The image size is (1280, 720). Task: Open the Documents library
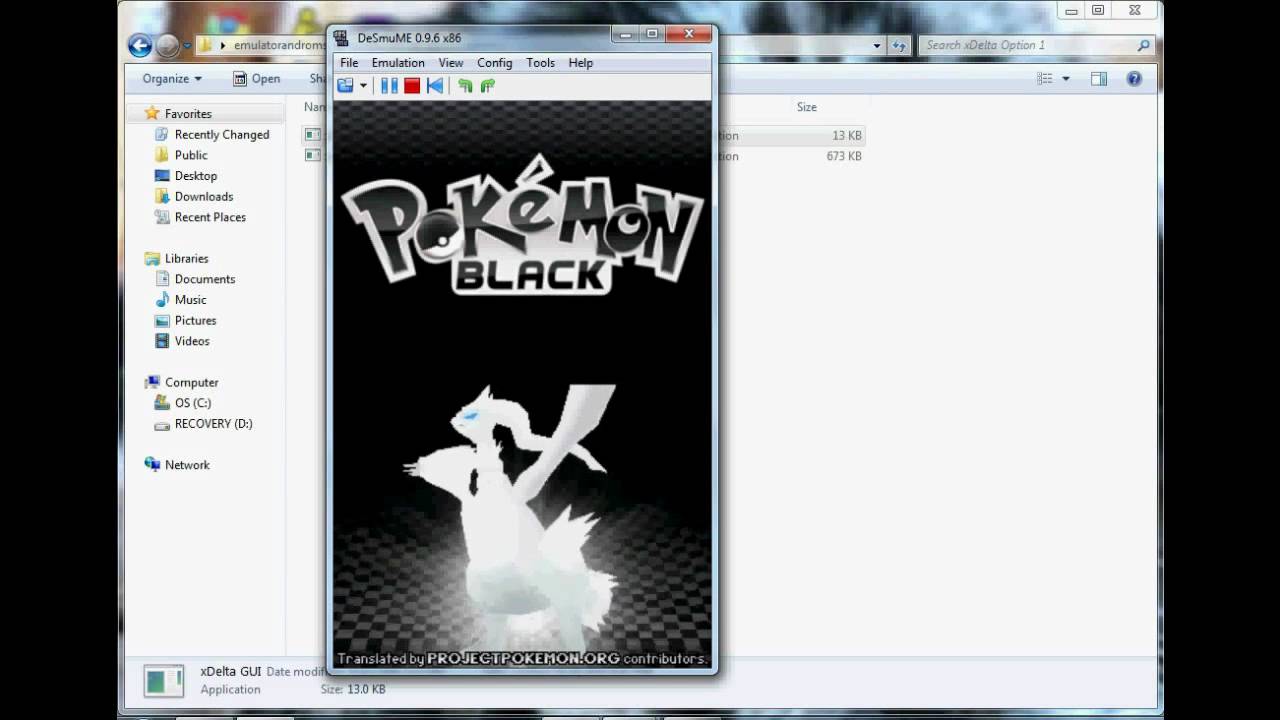(x=204, y=279)
